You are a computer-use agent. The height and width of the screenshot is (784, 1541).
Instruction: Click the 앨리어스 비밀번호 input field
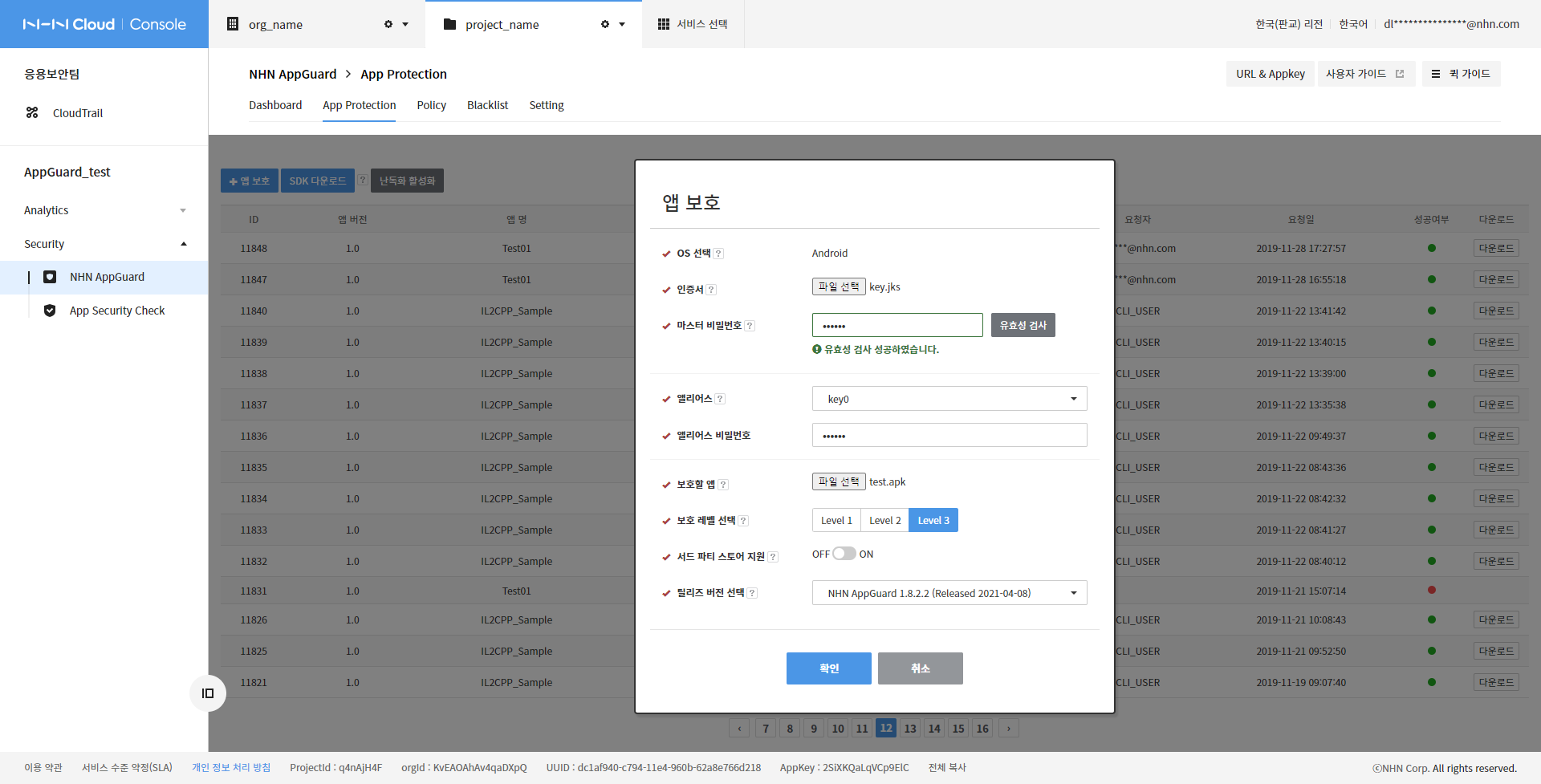click(x=949, y=435)
